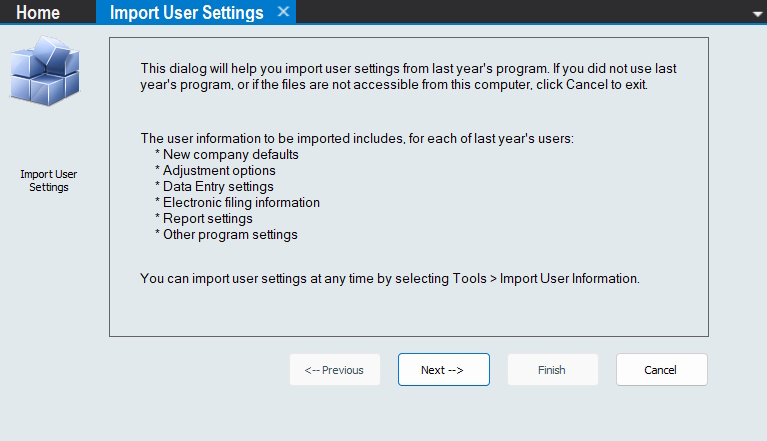Image resolution: width=767 pixels, height=441 pixels.
Task: Click the Finish button
Action: point(552,370)
